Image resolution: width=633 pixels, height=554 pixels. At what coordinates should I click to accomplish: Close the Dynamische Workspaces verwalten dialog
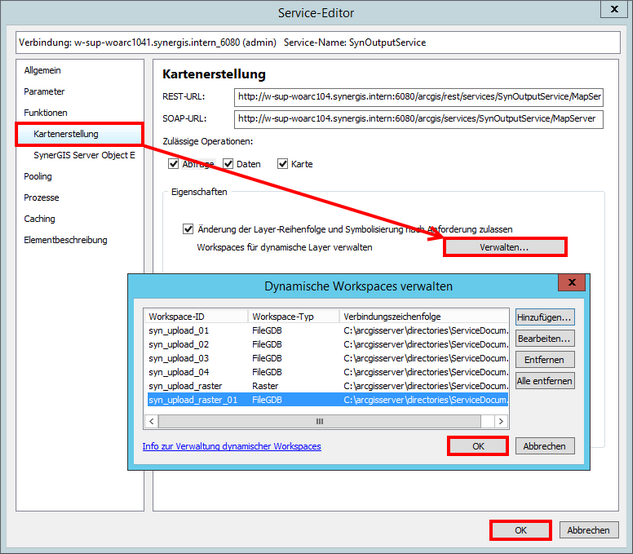[572, 282]
